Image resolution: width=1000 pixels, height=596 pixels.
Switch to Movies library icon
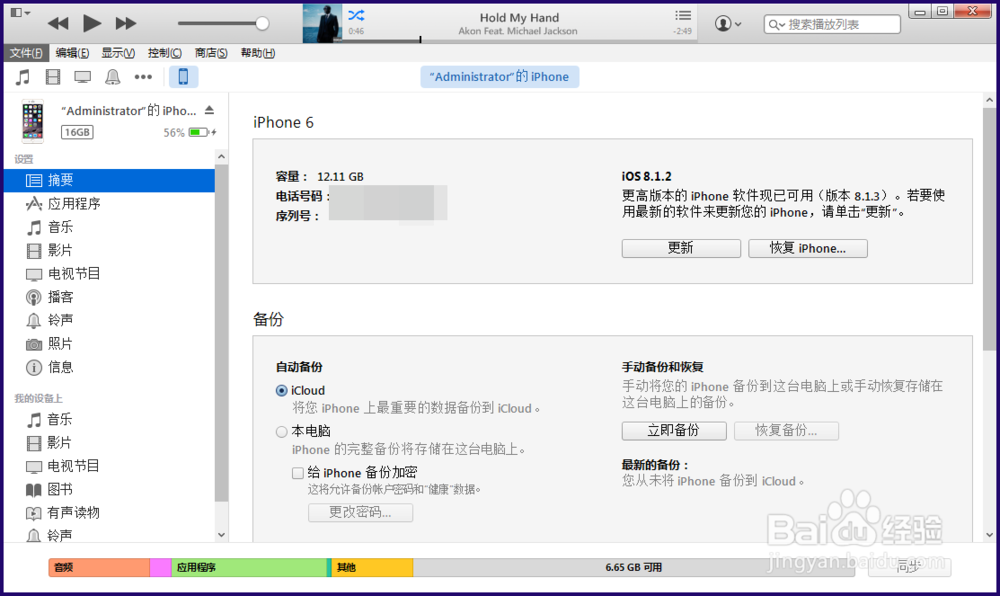click(53, 77)
